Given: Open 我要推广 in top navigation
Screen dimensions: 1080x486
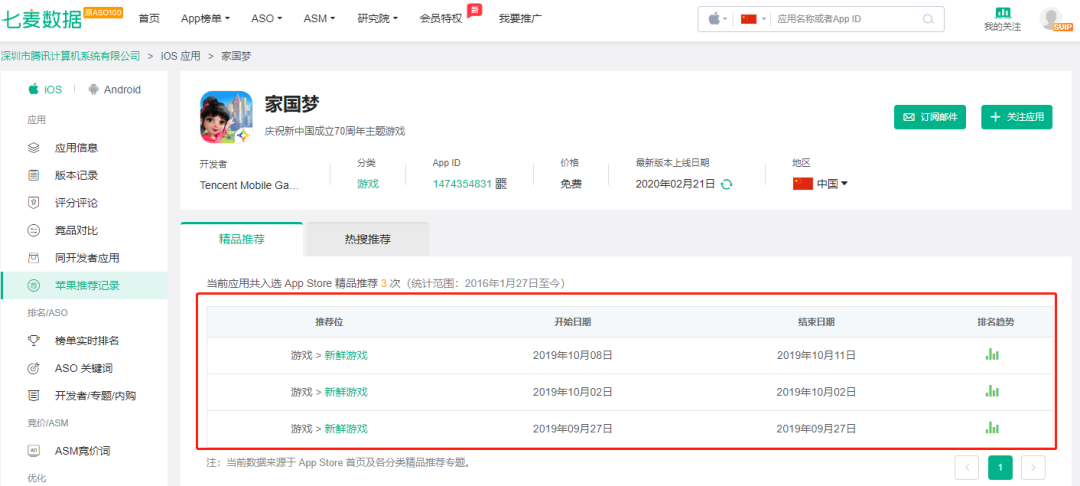Looking at the screenshot, I should (520, 19).
